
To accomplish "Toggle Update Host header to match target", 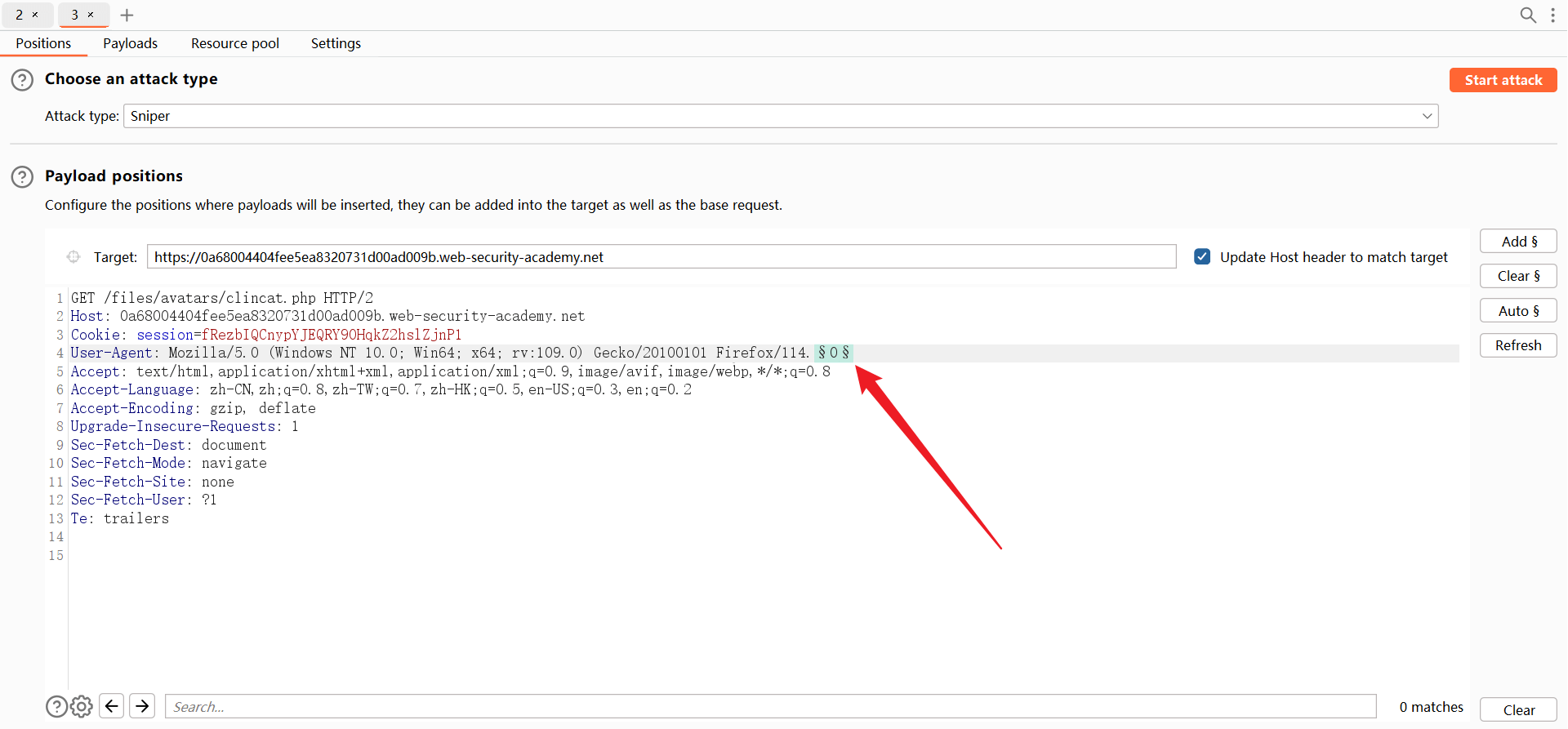I will [1202, 257].
